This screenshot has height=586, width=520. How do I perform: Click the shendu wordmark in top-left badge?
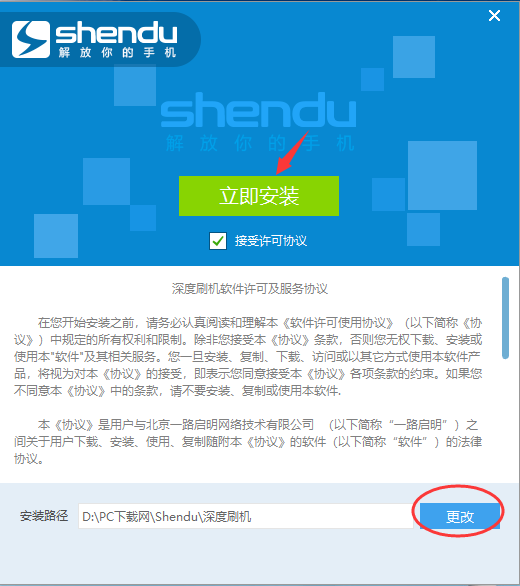(116, 33)
